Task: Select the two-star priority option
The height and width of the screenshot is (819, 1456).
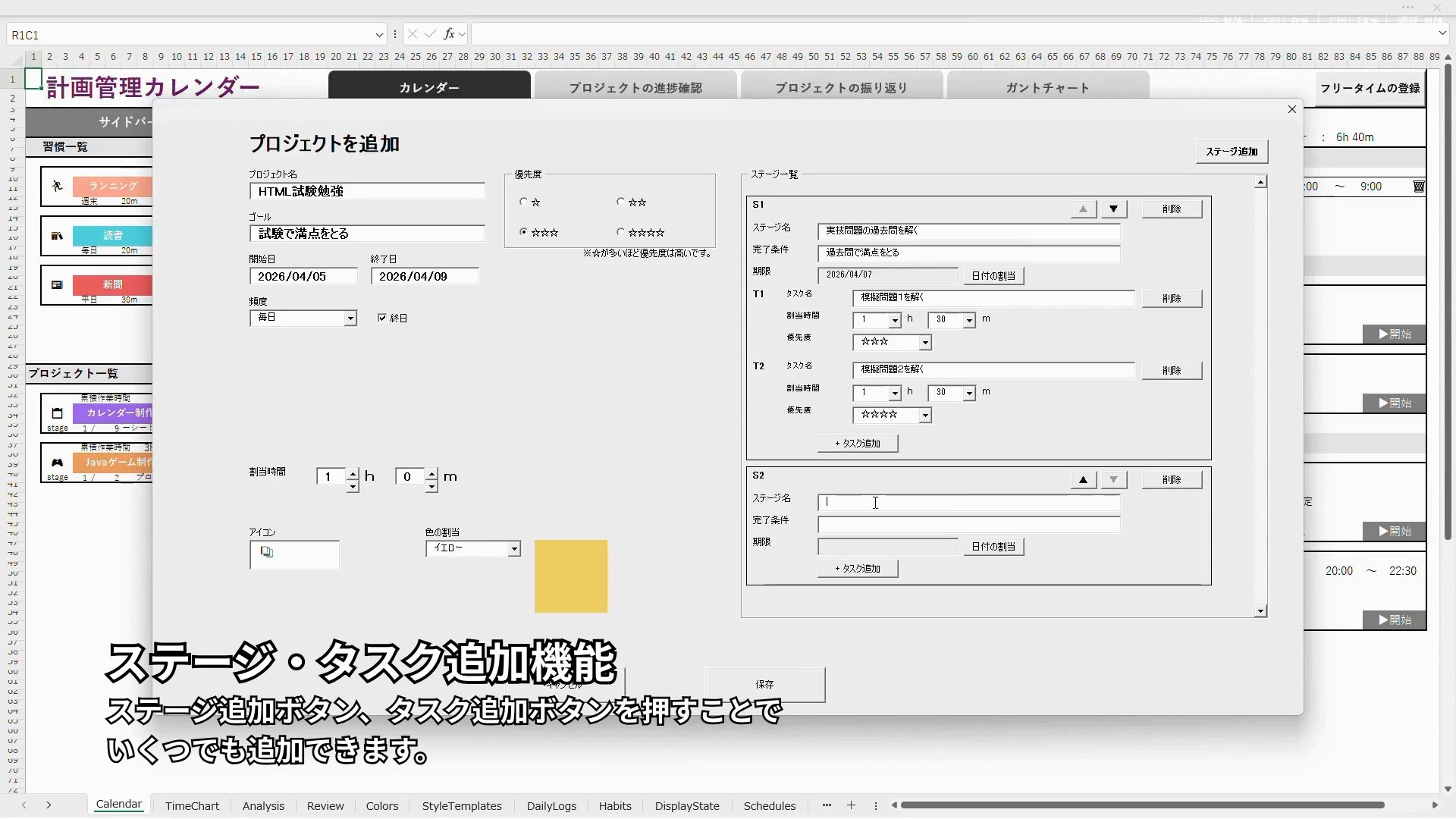Action: click(620, 202)
